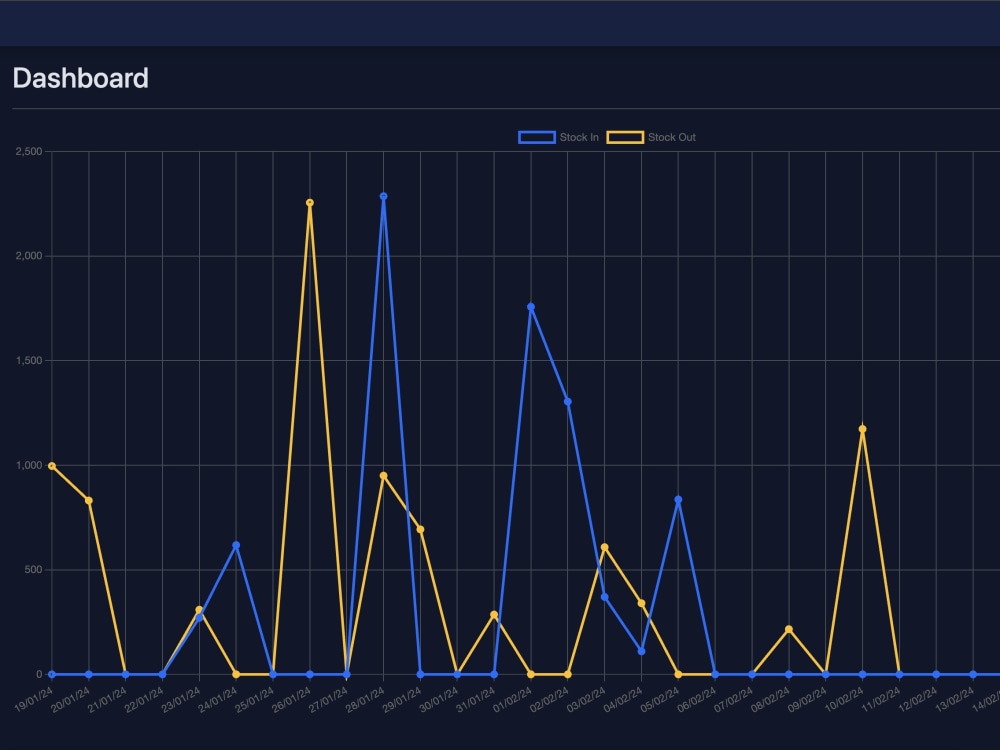Click the 28/01/24 date label

point(365,700)
